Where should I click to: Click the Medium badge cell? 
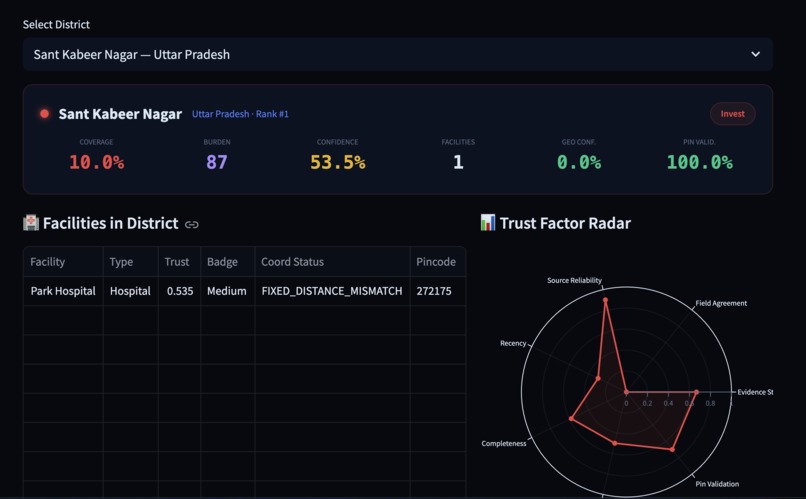[x=228, y=291]
